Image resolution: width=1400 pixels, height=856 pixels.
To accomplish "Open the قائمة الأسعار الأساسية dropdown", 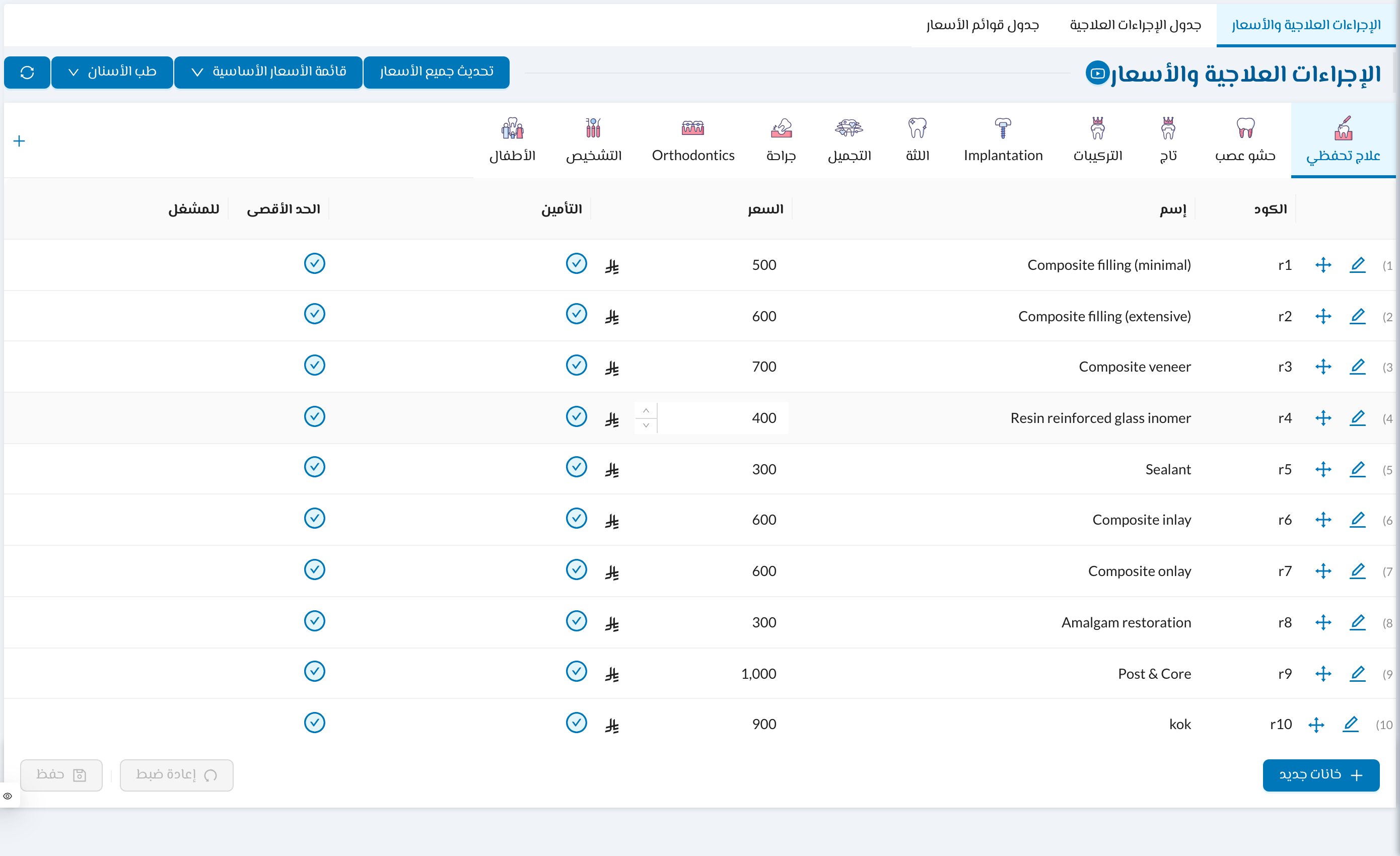I will click(x=268, y=72).
